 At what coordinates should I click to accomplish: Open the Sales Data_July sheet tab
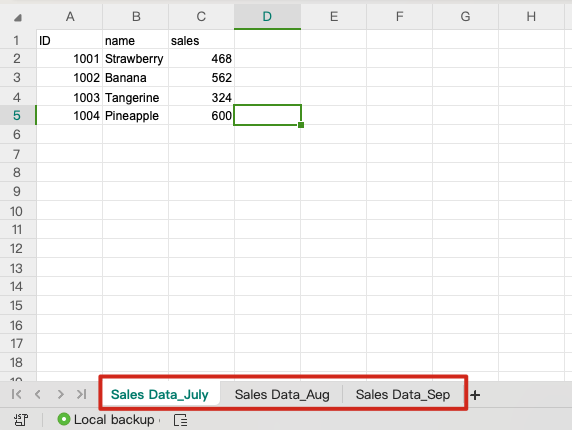click(x=160, y=394)
